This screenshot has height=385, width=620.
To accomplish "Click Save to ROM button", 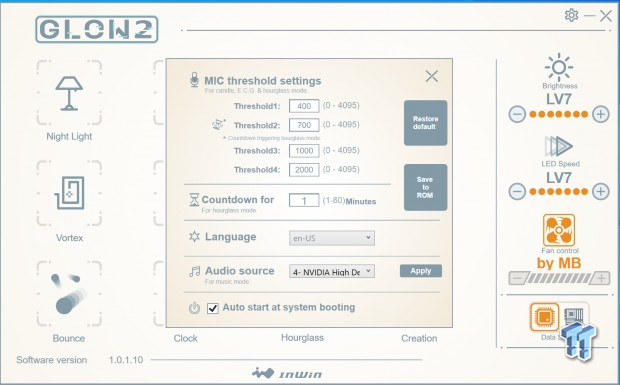I will tap(425, 187).
